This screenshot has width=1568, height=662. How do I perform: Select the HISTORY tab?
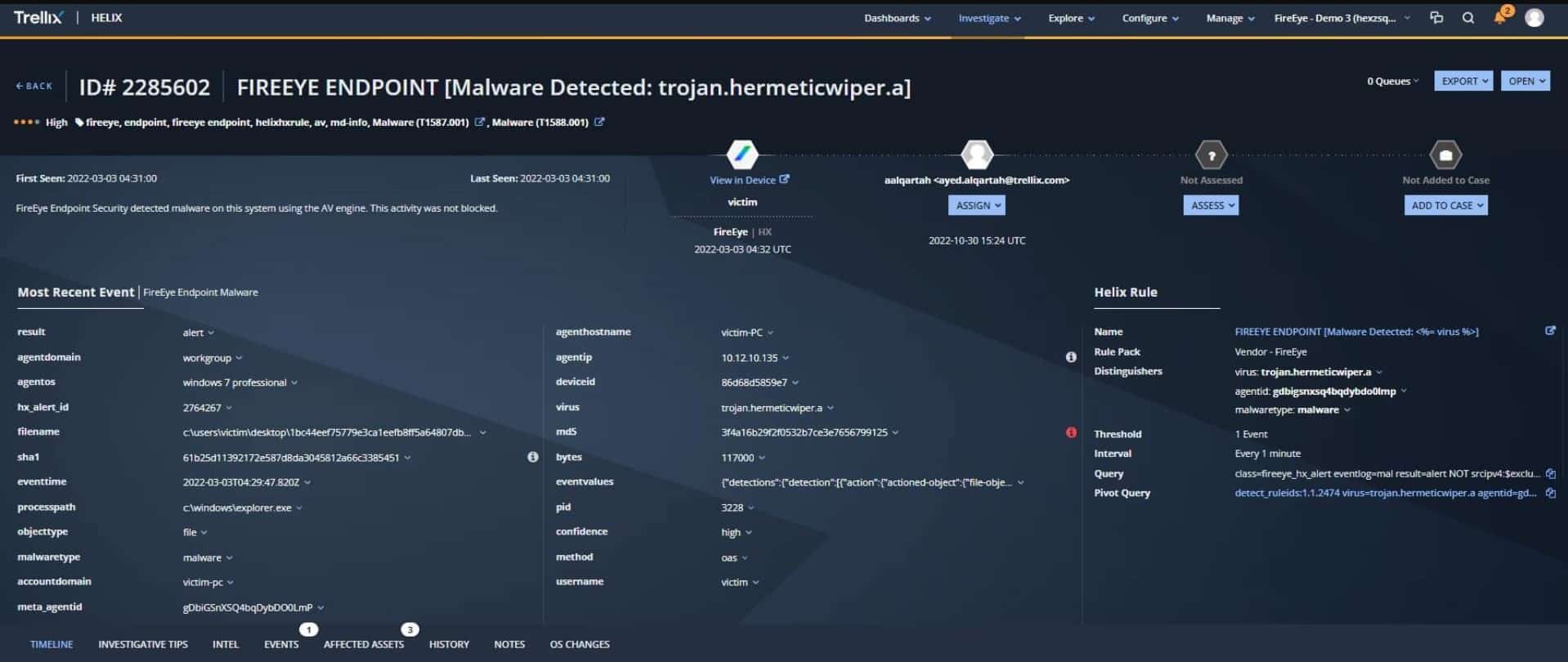449,644
